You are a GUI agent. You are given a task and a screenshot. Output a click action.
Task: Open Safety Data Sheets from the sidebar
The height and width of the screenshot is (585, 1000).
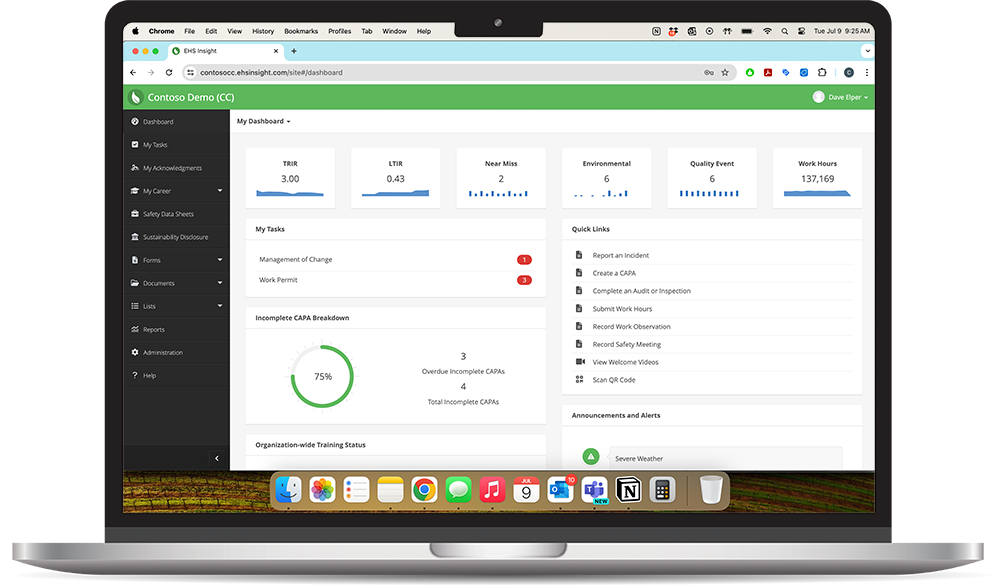pyautogui.click(x=136, y=213)
